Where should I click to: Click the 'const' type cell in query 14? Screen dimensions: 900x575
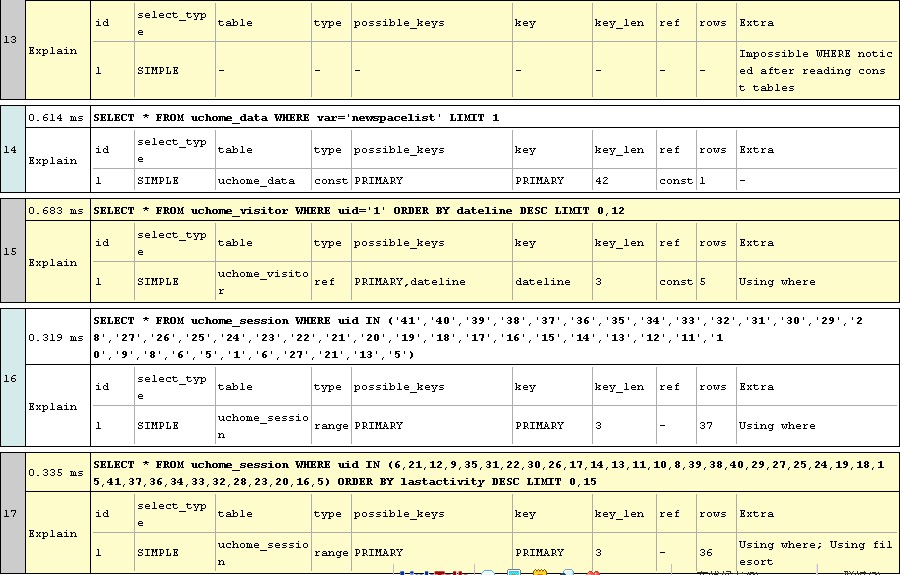coord(331,180)
